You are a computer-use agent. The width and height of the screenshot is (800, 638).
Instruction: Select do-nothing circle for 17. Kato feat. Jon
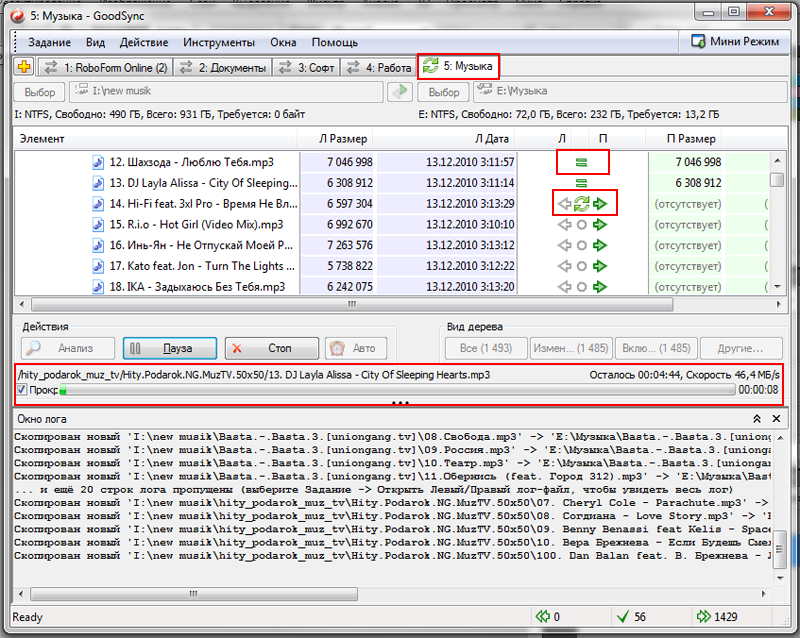click(582, 266)
